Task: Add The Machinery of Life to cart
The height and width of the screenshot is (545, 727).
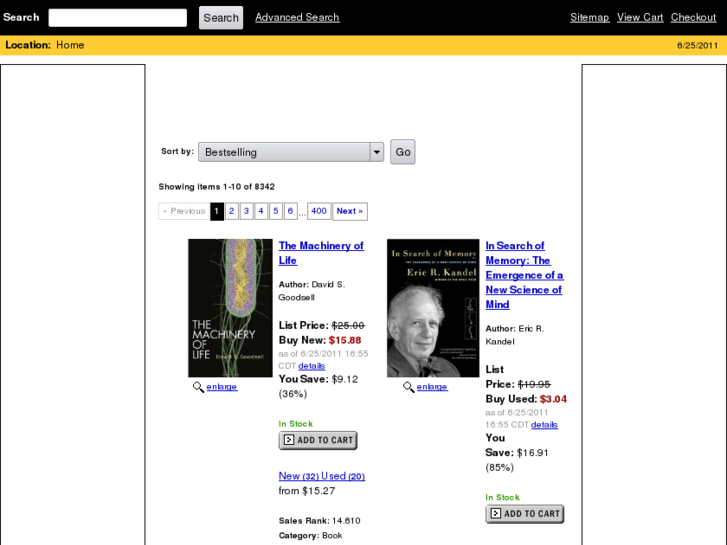Action: (x=318, y=440)
